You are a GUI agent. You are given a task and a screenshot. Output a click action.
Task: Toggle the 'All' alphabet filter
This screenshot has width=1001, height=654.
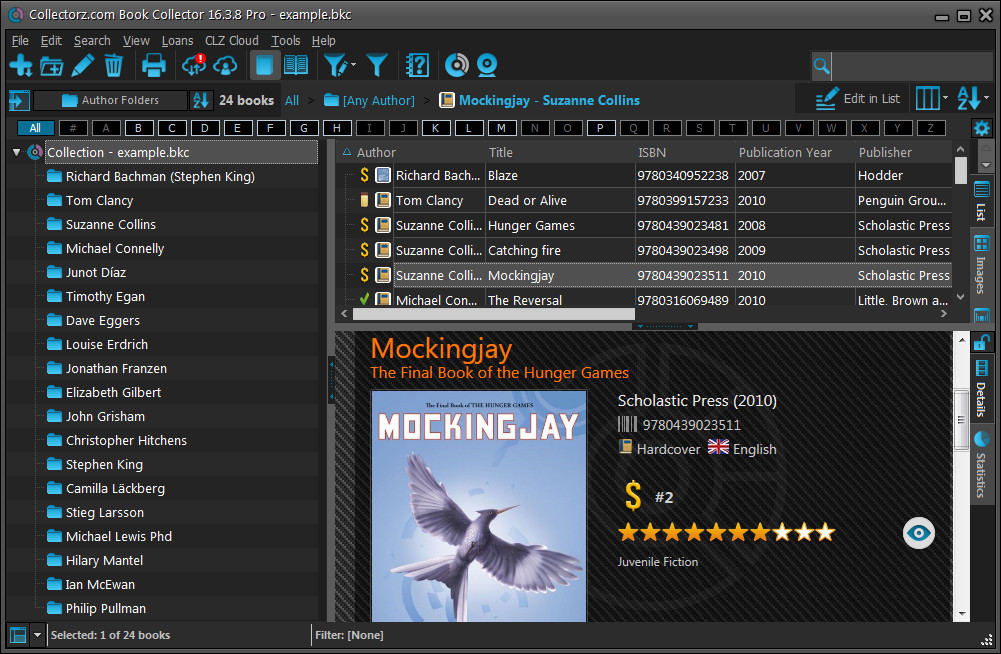35,128
